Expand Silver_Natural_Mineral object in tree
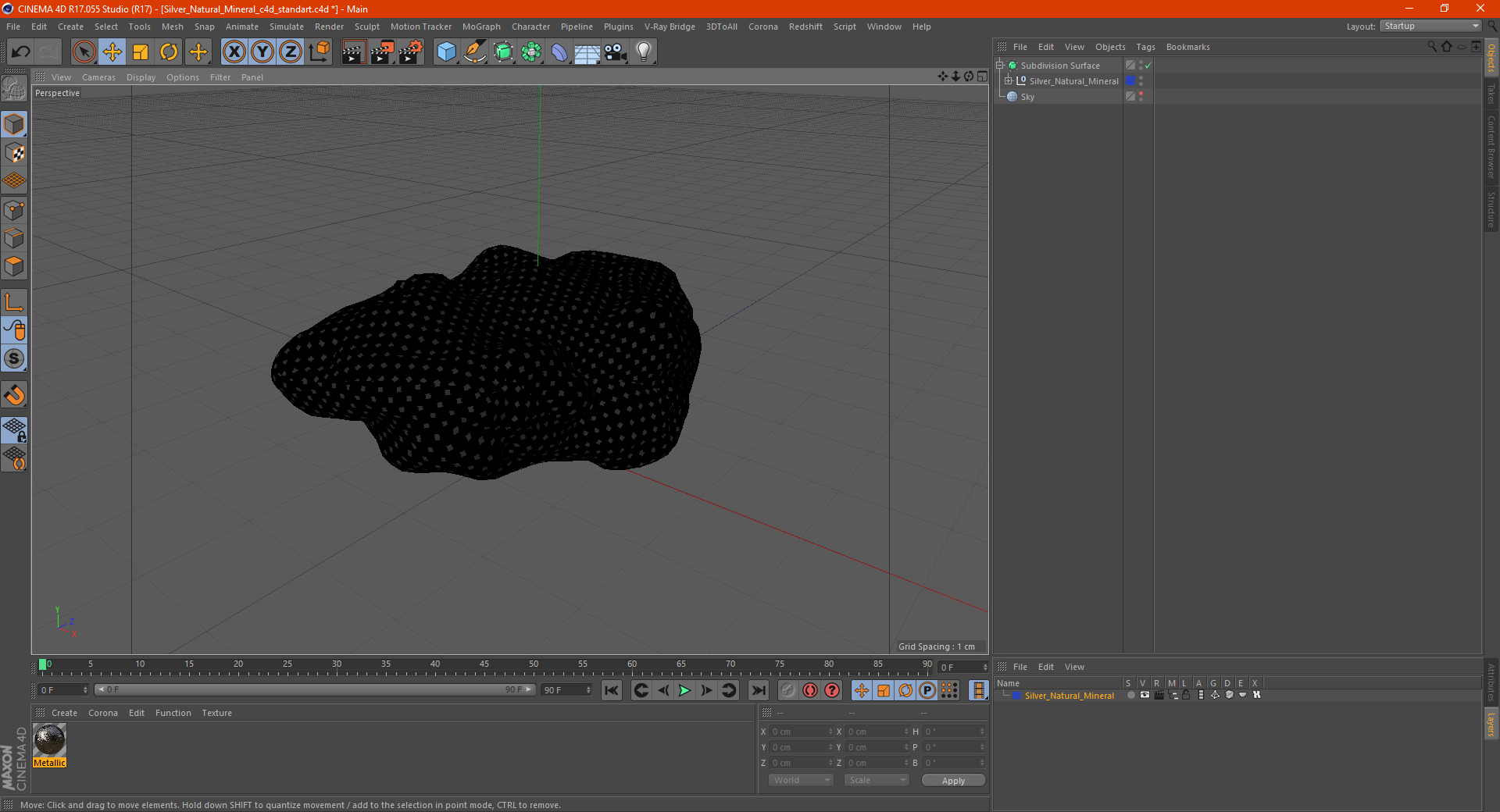This screenshot has height=812, width=1500. tap(1009, 81)
